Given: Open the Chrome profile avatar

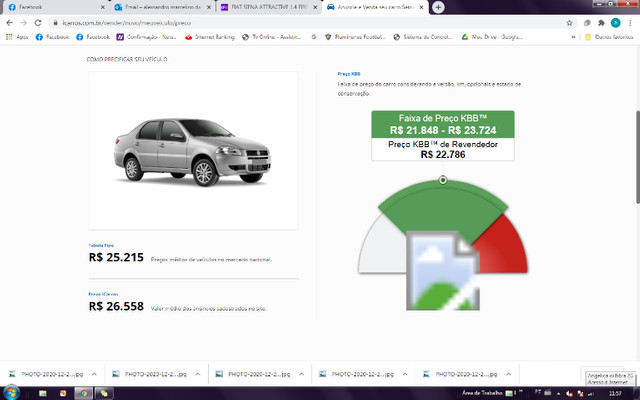Looking at the screenshot, I should 615,23.
